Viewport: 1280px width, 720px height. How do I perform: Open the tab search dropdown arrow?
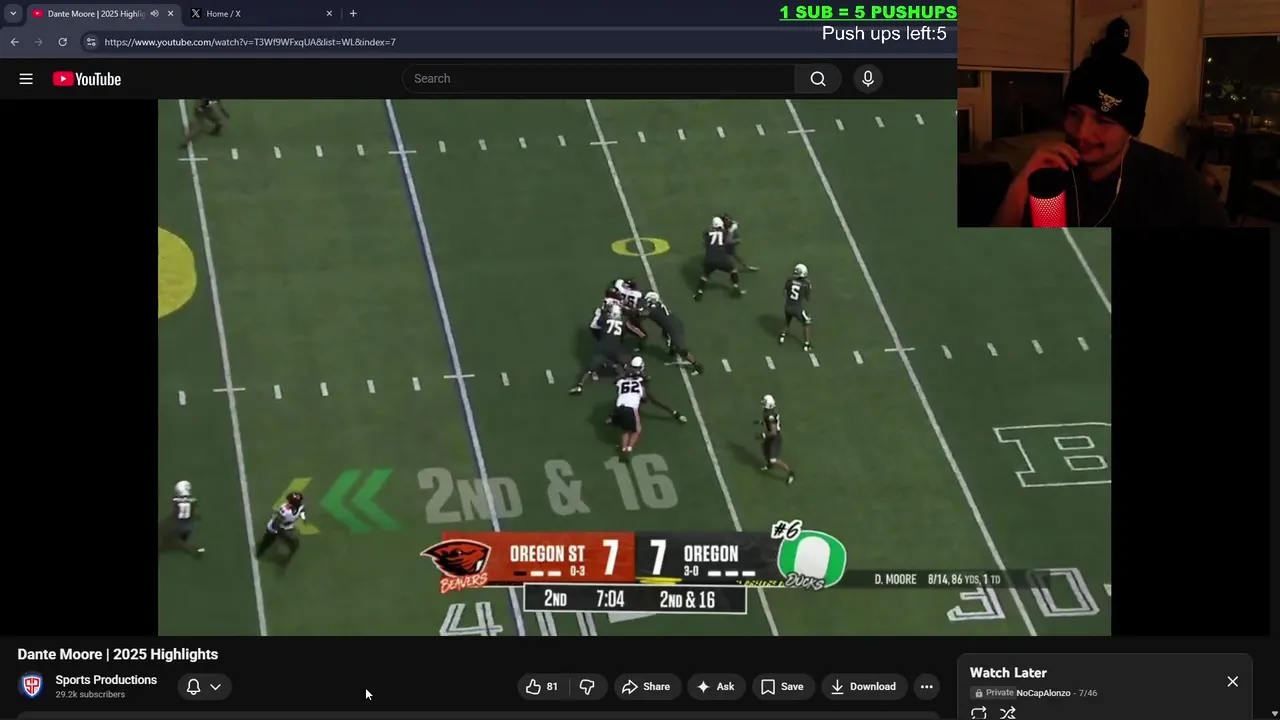pyautogui.click(x=13, y=13)
